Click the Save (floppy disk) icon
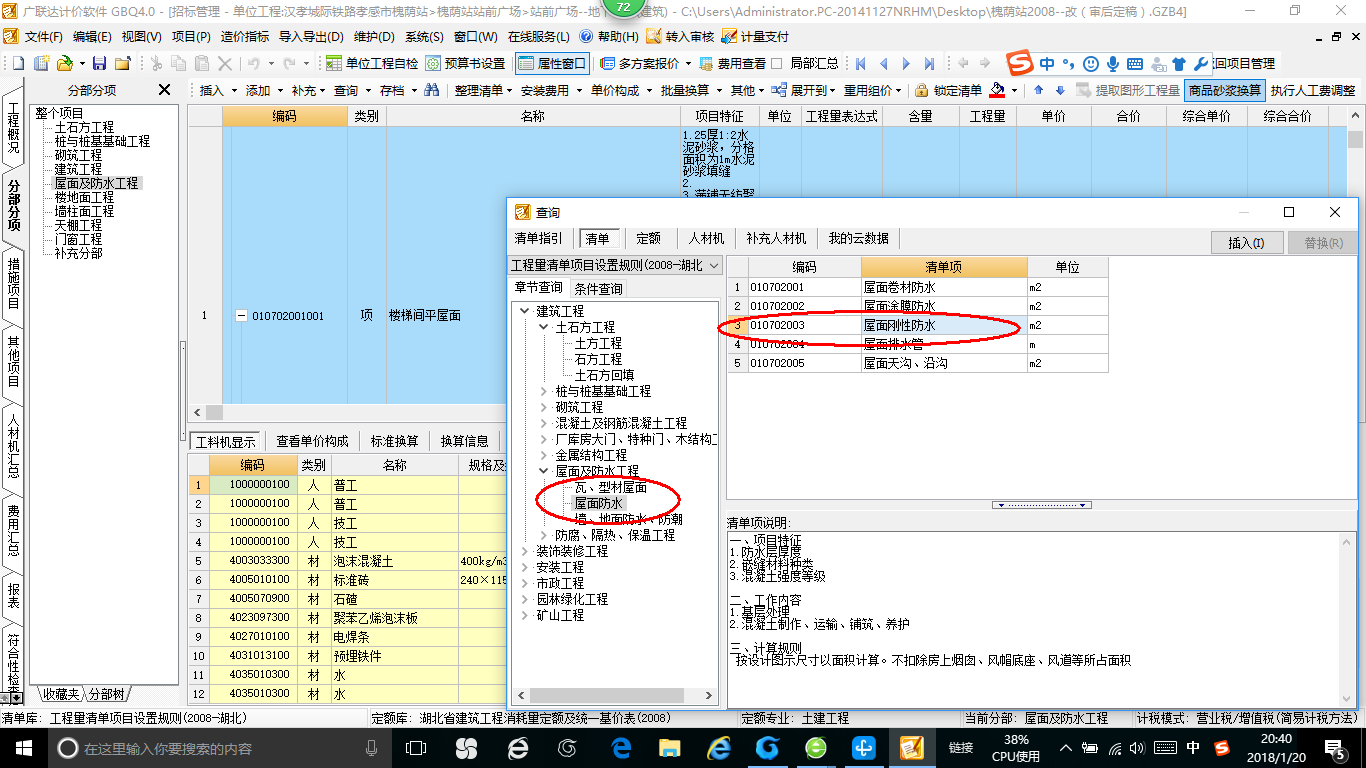The image size is (1366, 768). tap(99, 63)
